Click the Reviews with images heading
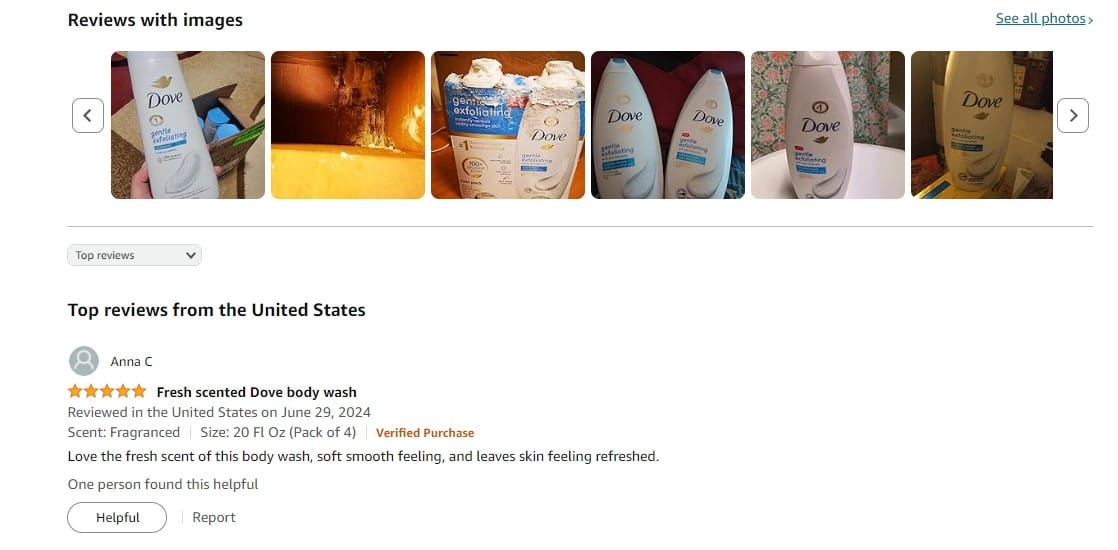1118x550 pixels. click(x=155, y=20)
